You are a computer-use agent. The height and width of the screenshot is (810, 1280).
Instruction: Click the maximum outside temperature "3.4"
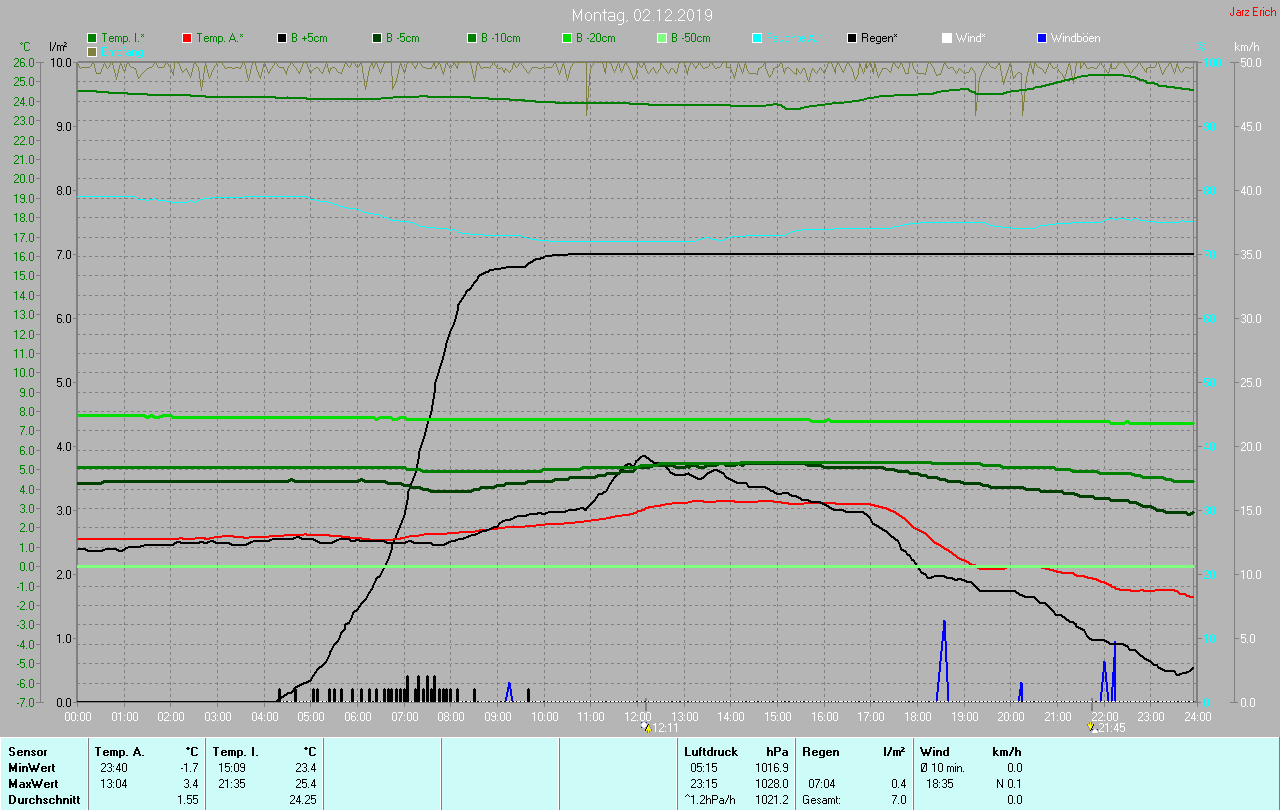(x=191, y=783)
